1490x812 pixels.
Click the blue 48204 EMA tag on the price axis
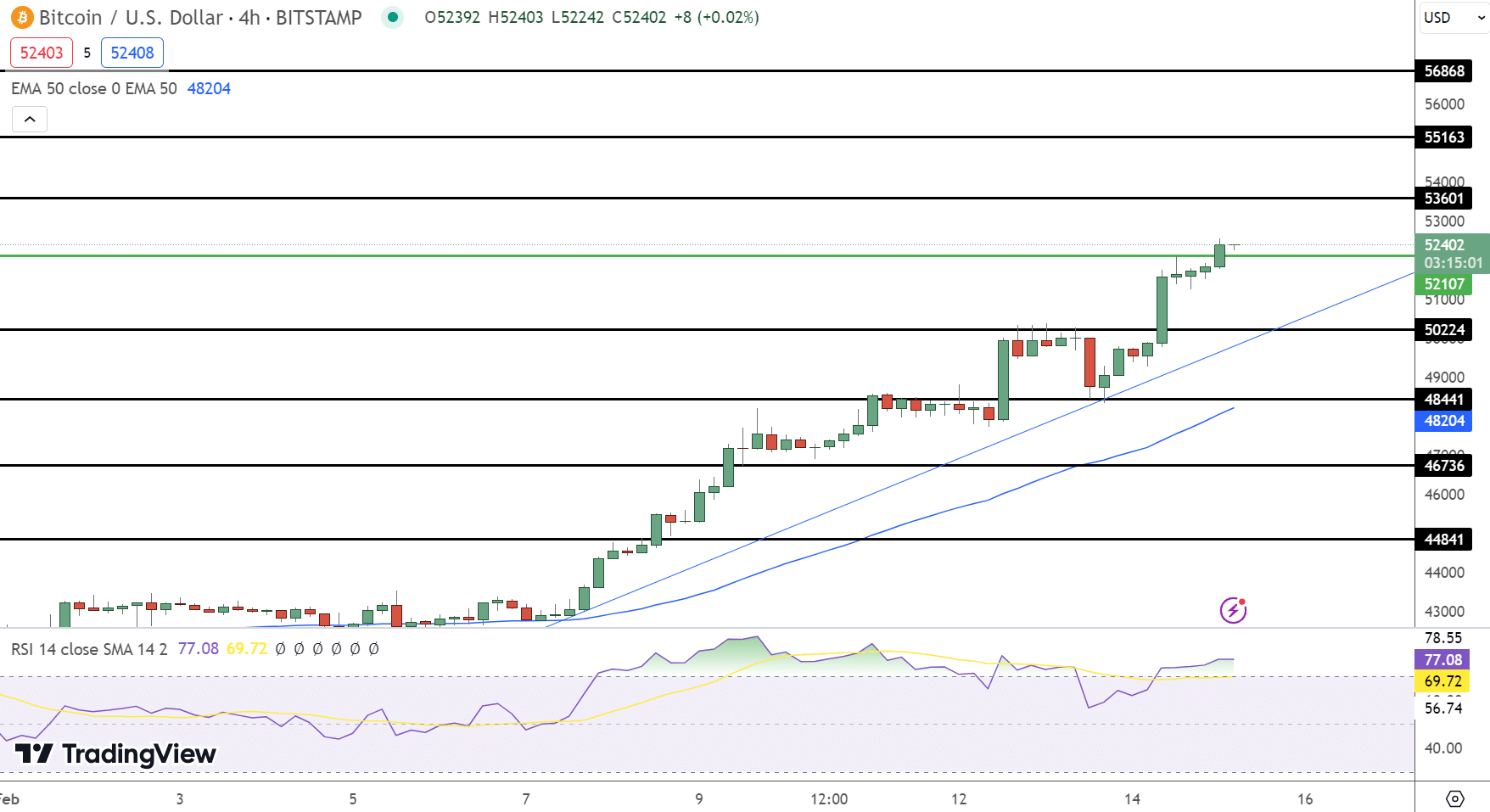[x=1443, y=422]
